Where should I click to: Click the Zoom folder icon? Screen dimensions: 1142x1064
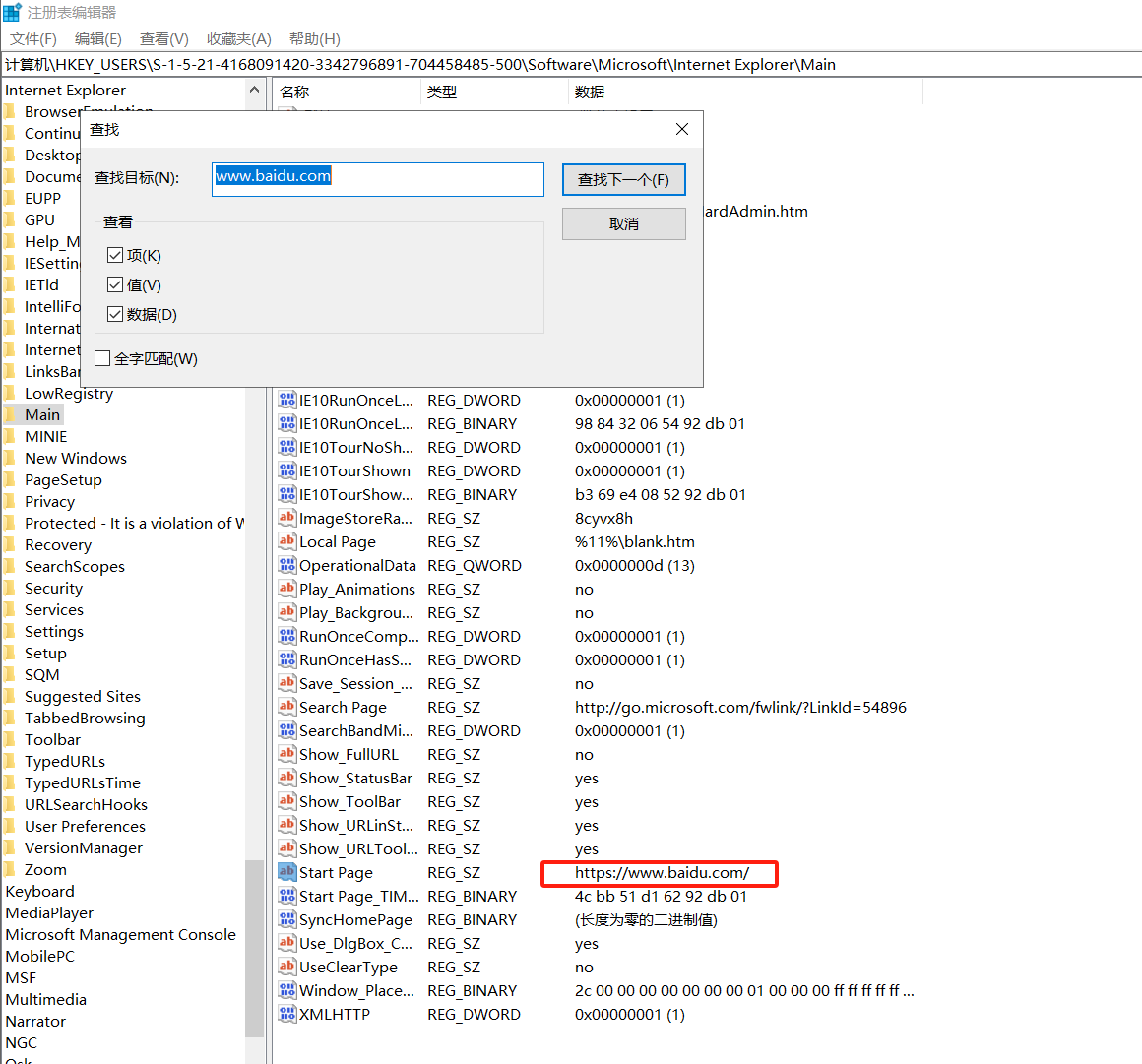pyautogui.click(x=10, y=869)
